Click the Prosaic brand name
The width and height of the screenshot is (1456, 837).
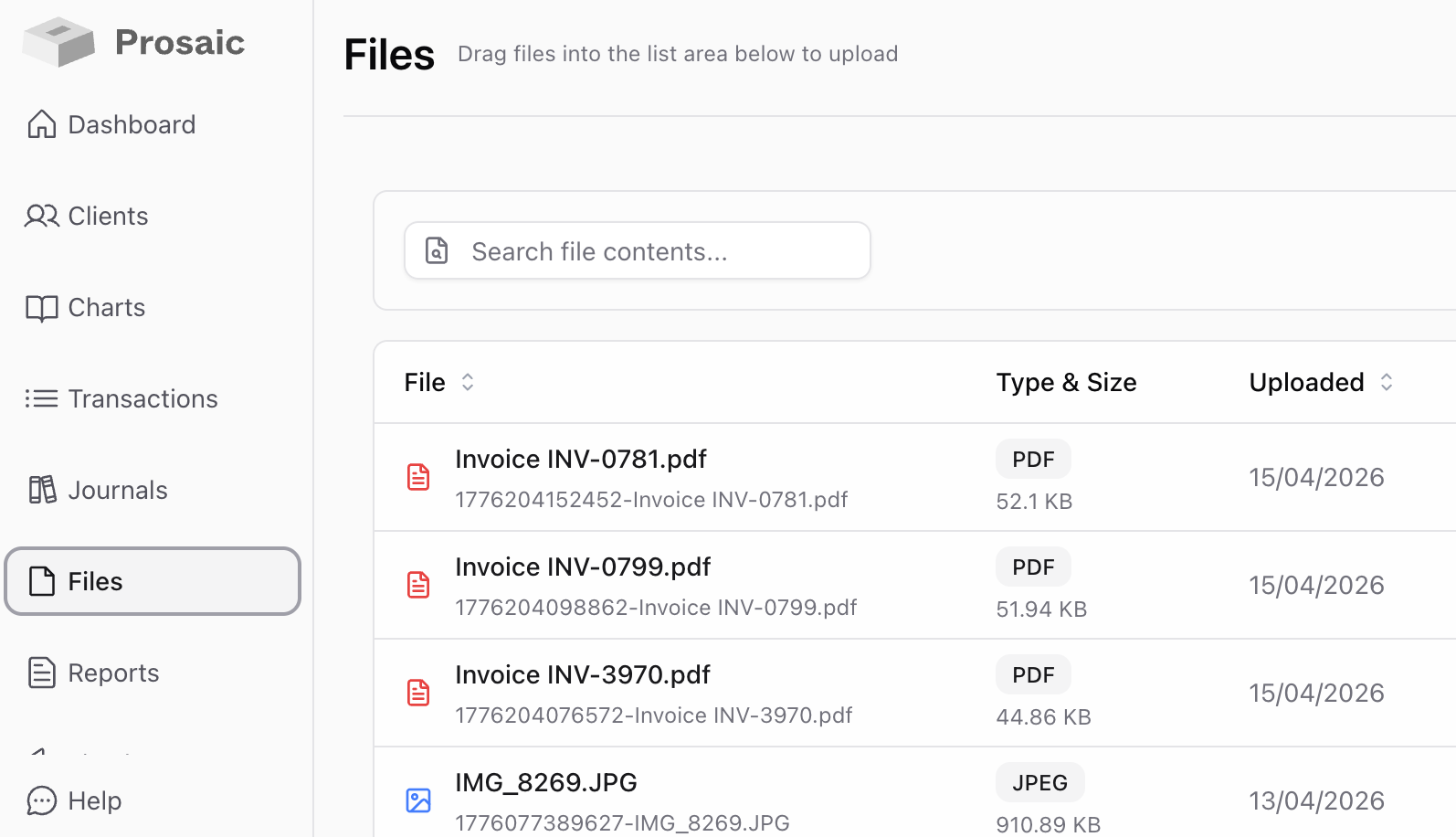click(x=180, y=42)
